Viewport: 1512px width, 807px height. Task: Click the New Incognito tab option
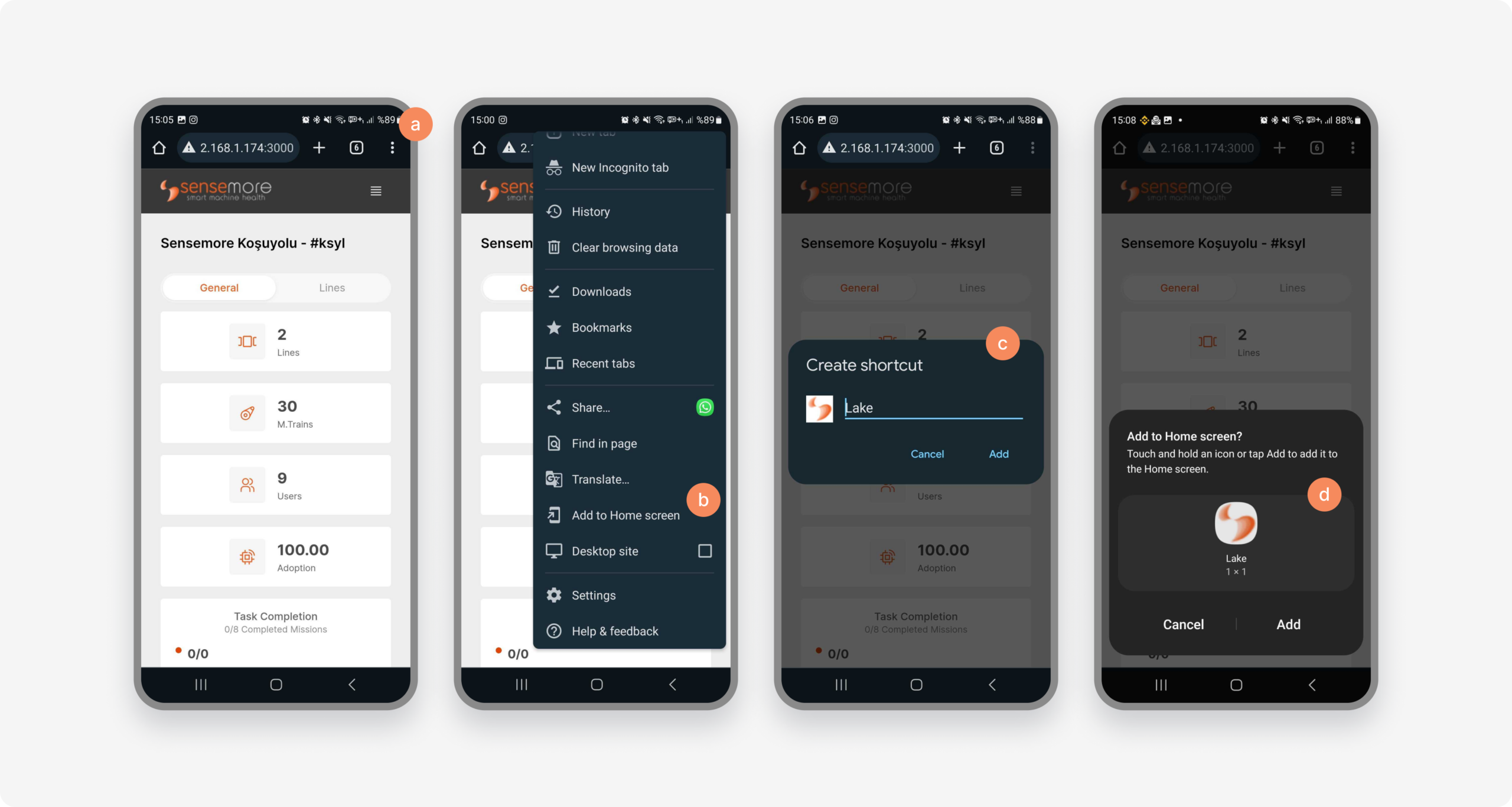620,167
